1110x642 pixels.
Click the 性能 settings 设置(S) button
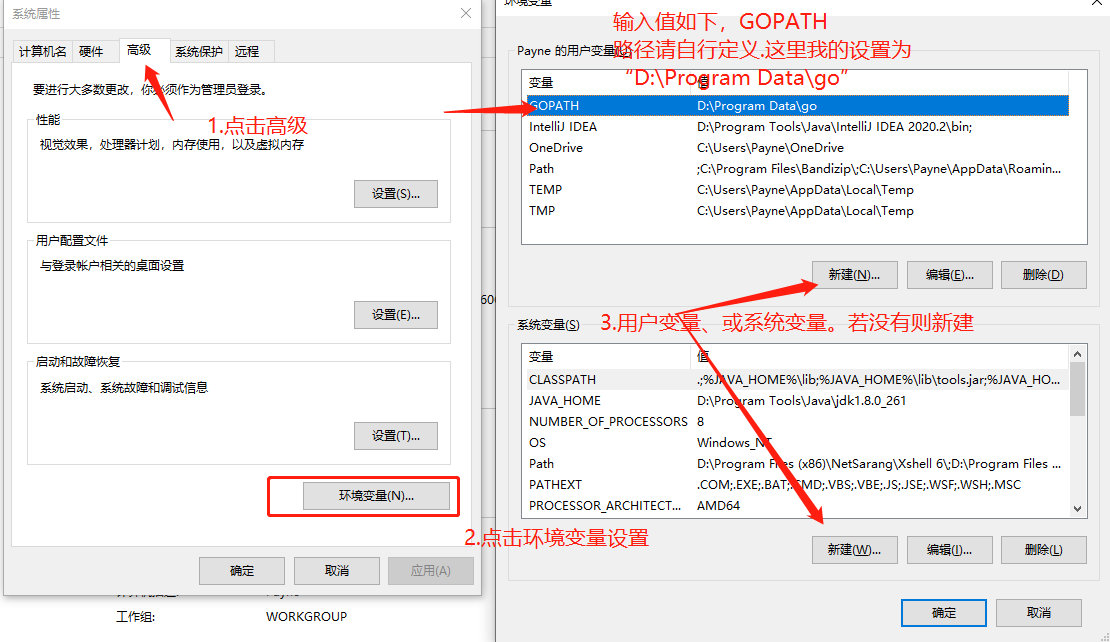tap(395, 194)
